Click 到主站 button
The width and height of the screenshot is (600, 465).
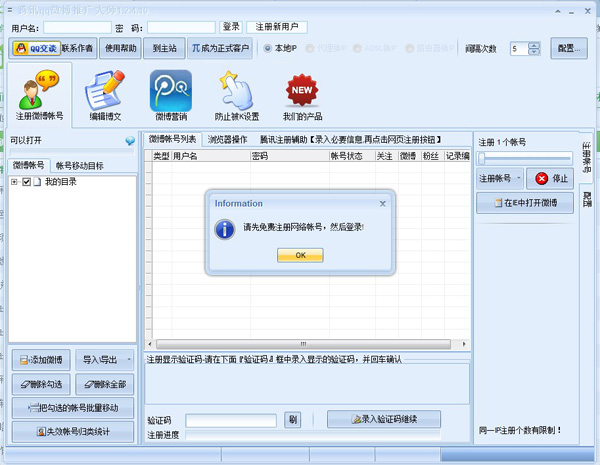[164, 48]
